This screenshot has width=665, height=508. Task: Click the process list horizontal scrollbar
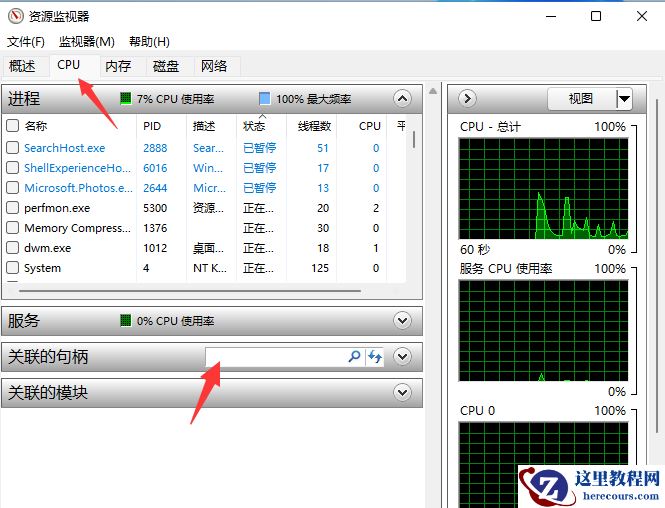click(x=190, y=291)
